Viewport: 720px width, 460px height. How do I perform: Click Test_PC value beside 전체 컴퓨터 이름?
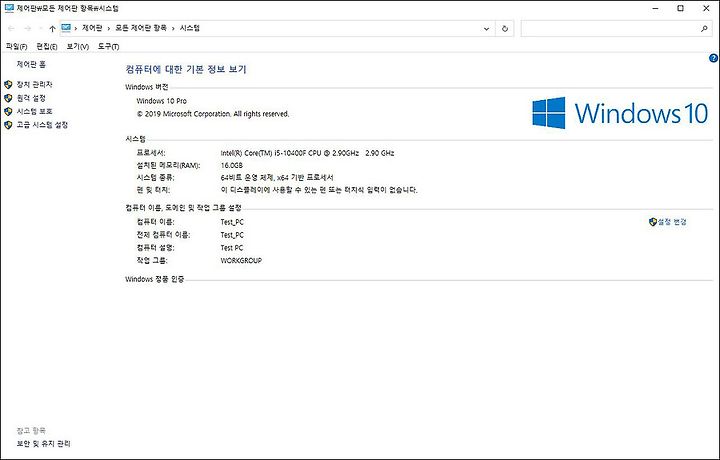tap(232, 235)
